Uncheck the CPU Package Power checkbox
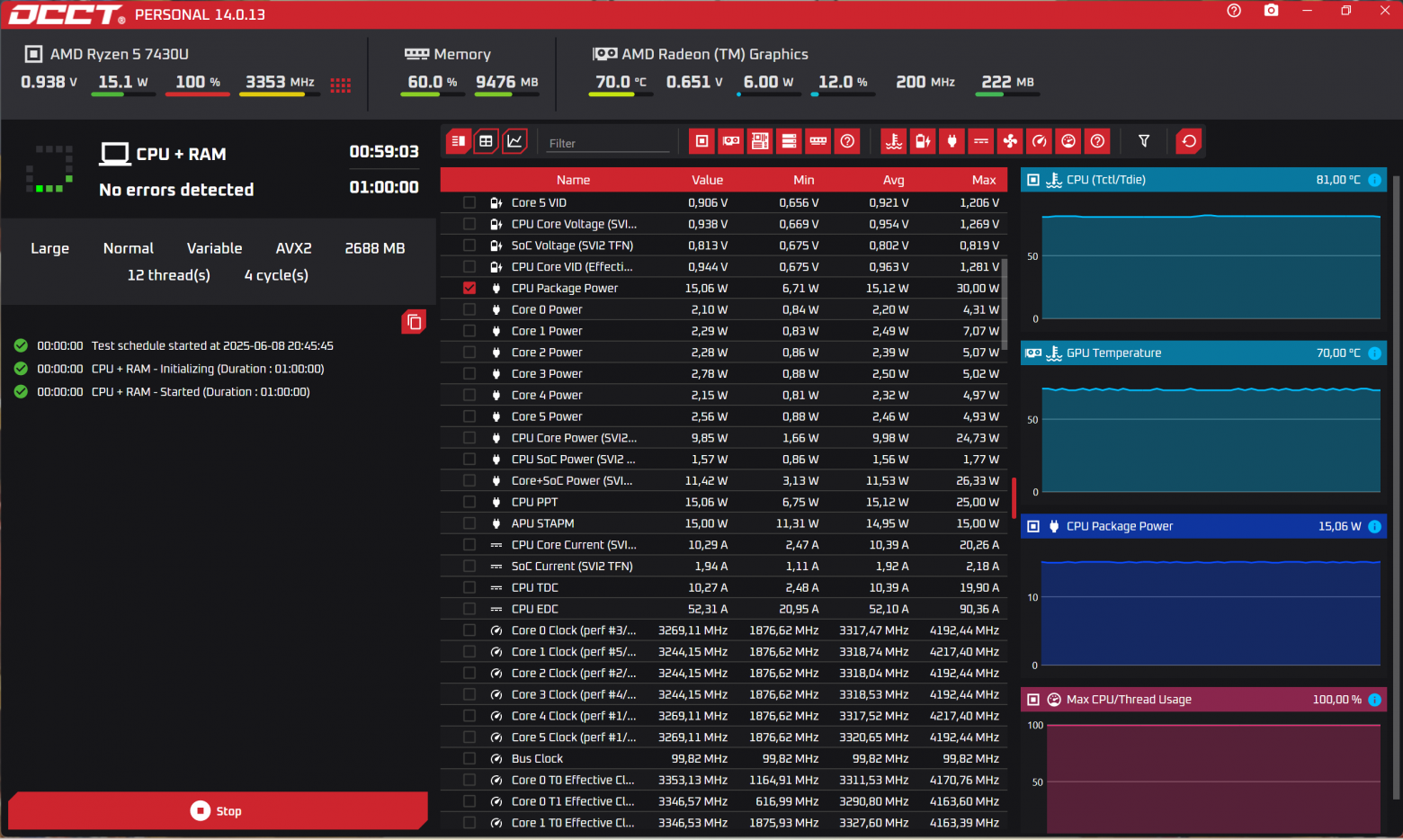Image resolution: width=1403 pixels, height=840 pixels. [x=469, y=288]
